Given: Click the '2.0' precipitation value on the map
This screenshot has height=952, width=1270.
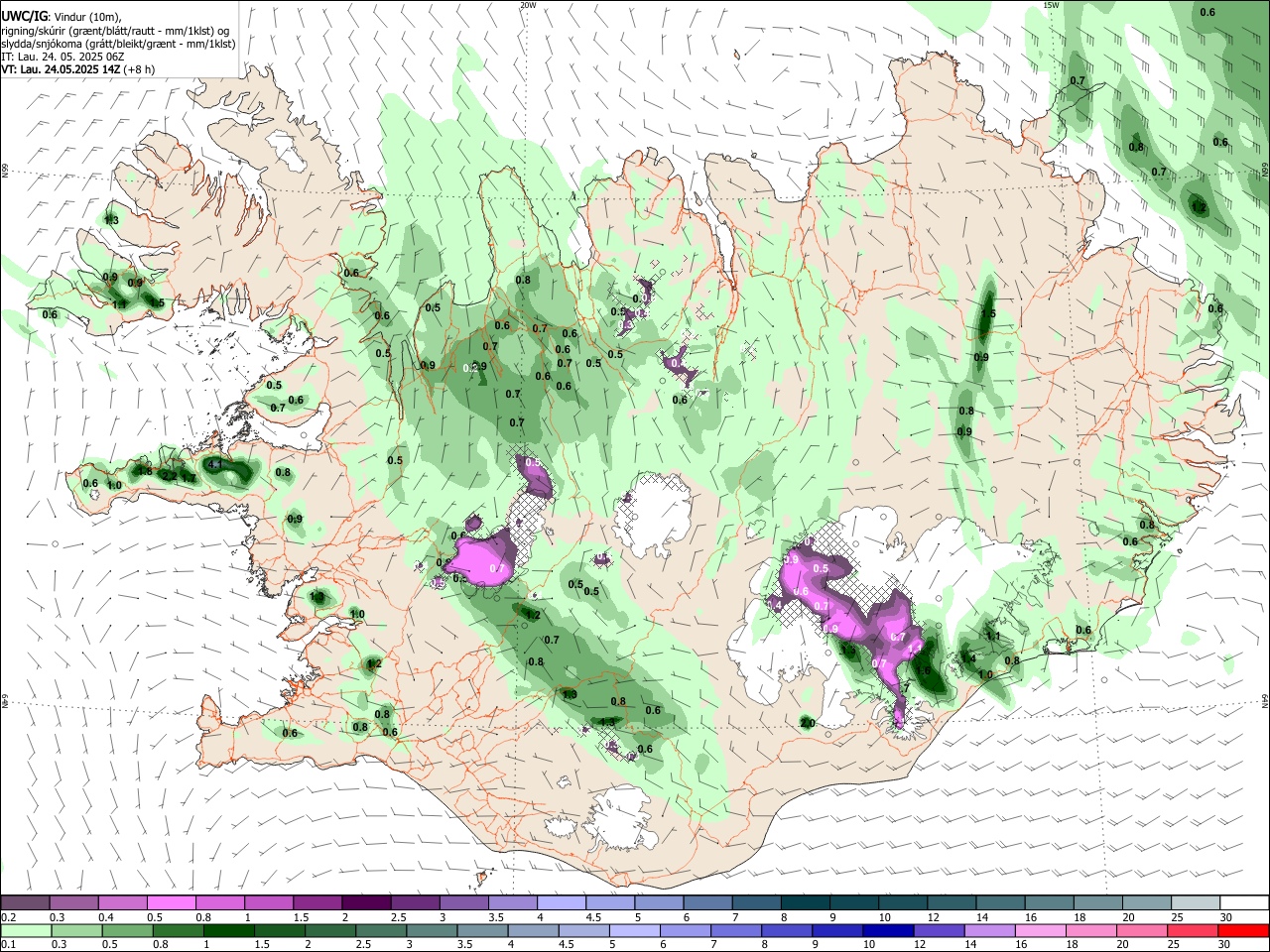Looking at the screenshot, I should click(808, 723).
